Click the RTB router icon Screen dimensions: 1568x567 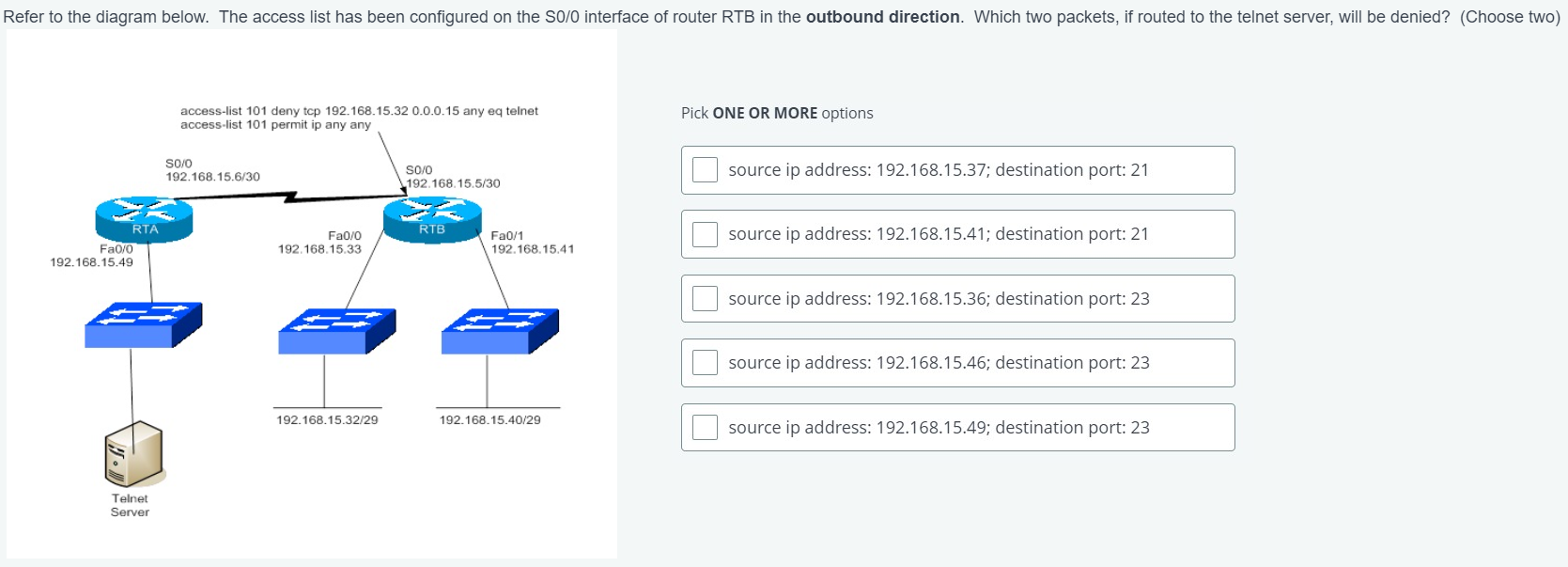(432, 219)
